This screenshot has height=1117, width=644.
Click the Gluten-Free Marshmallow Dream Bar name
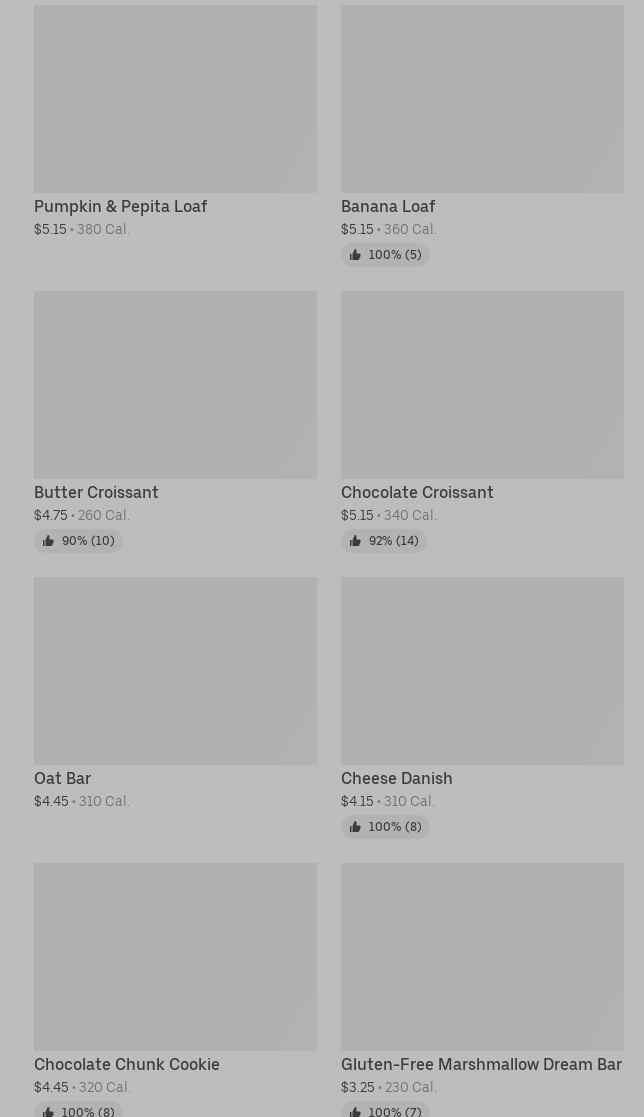482,1064
